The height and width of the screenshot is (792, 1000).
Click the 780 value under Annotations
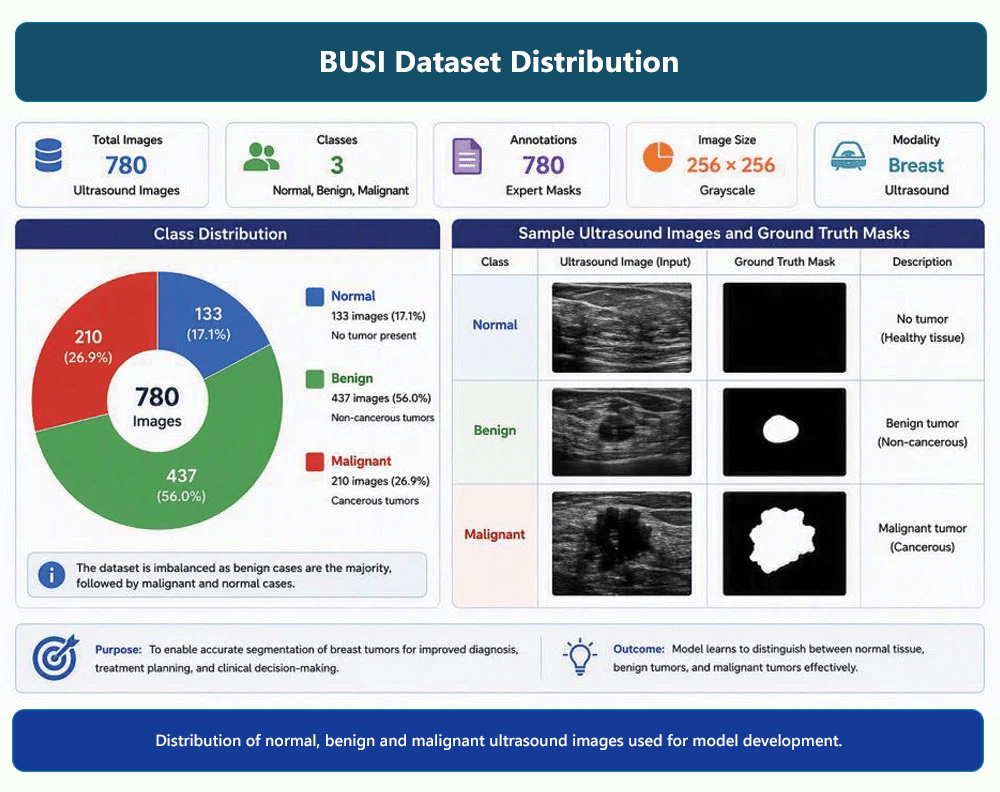click(543, 166)
